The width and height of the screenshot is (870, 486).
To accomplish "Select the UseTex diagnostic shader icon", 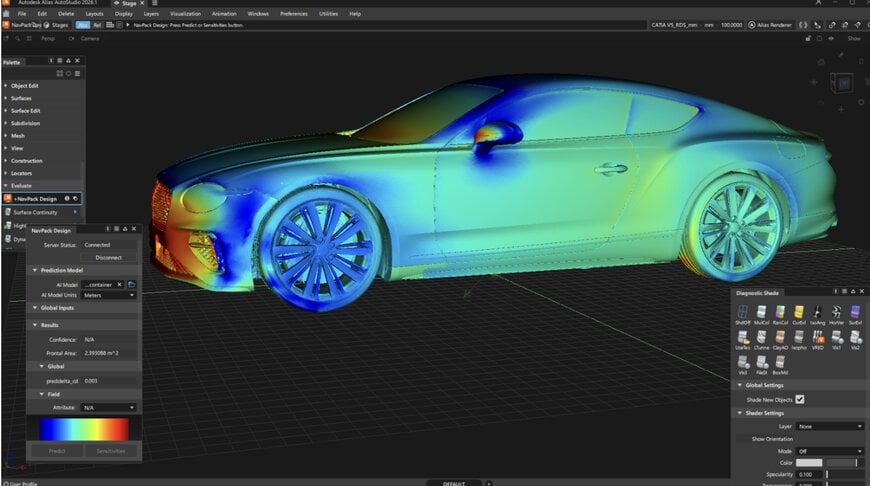I will [743, 337].
